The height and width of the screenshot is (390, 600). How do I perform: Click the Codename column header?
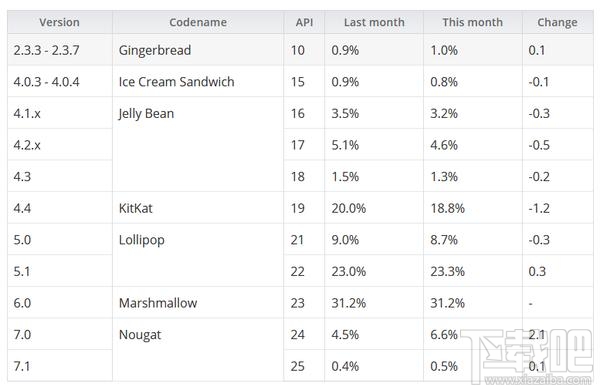(198, 22)
